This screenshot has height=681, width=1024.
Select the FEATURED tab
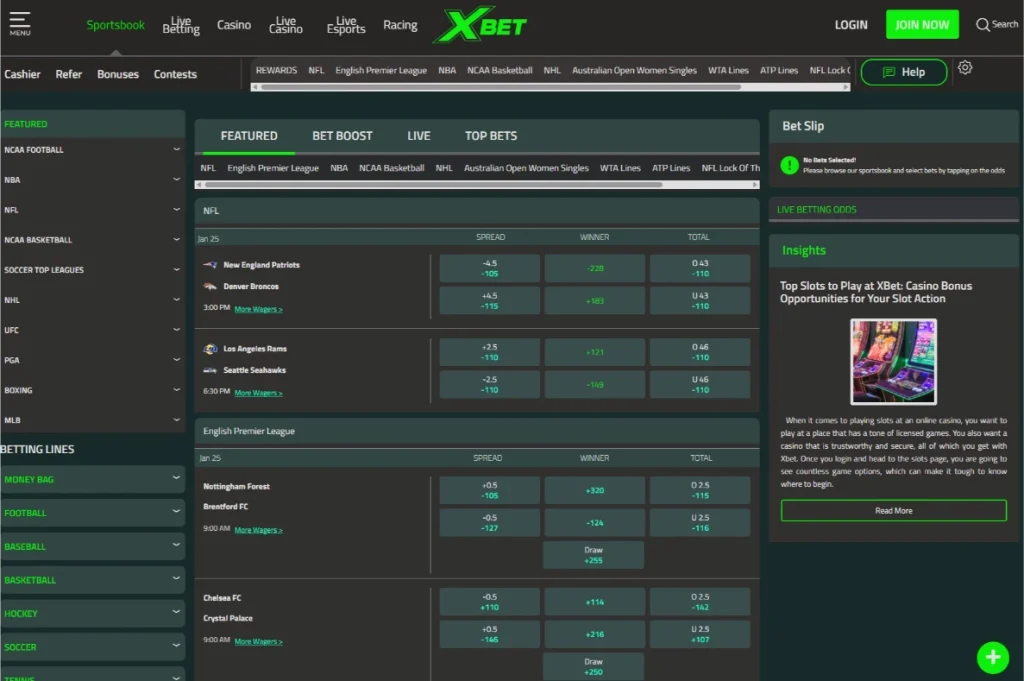click(249, 136)
